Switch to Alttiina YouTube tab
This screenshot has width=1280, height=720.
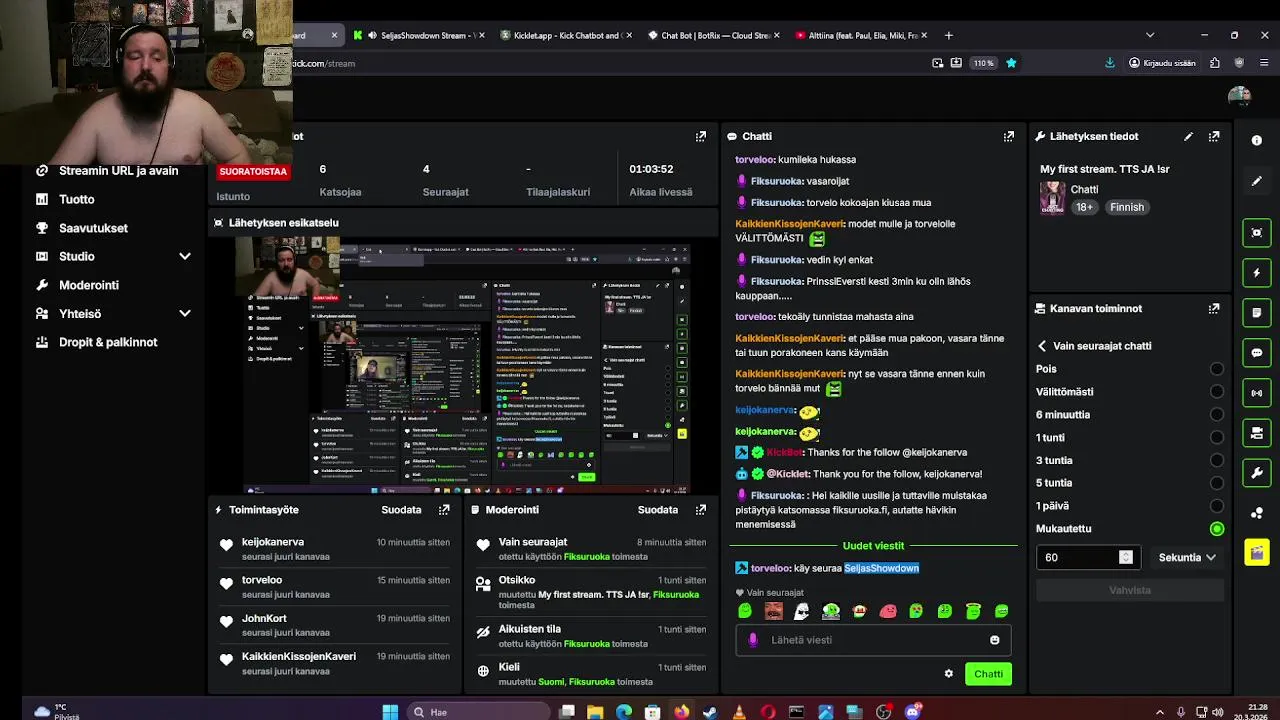pyautogui.click(x=859, y=35)
